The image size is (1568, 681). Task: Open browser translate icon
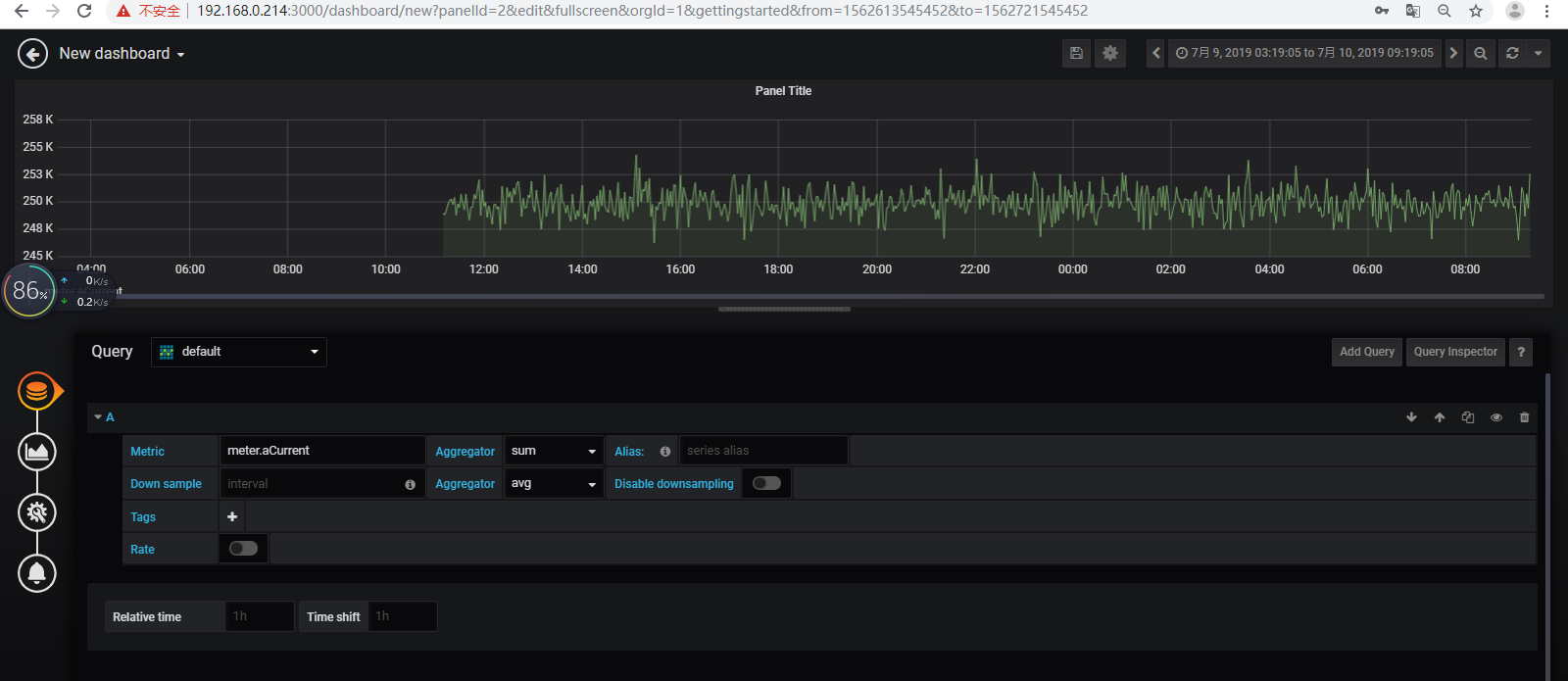[1412, 11]
